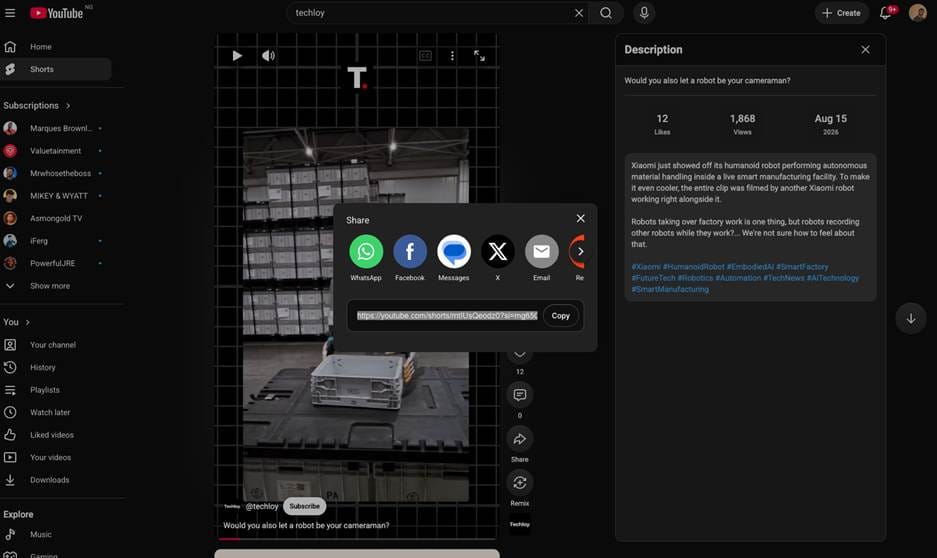This screenshot has width=937, height=558.
Task: Select Shorts in the sidebar
Action: click(x=56, y=69)
